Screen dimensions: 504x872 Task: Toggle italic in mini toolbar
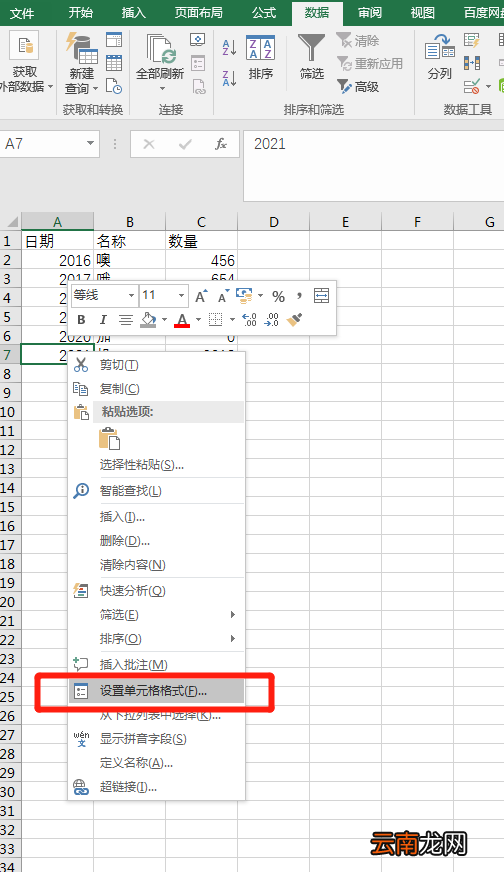pos(103,320)
